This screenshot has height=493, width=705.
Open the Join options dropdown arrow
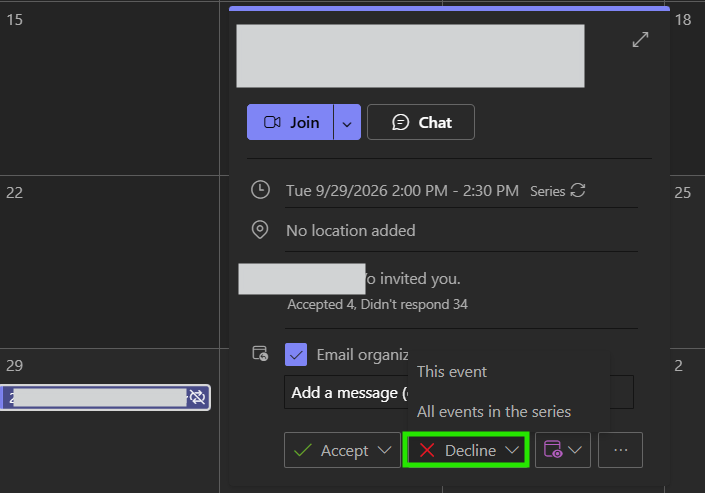(347, 122)
